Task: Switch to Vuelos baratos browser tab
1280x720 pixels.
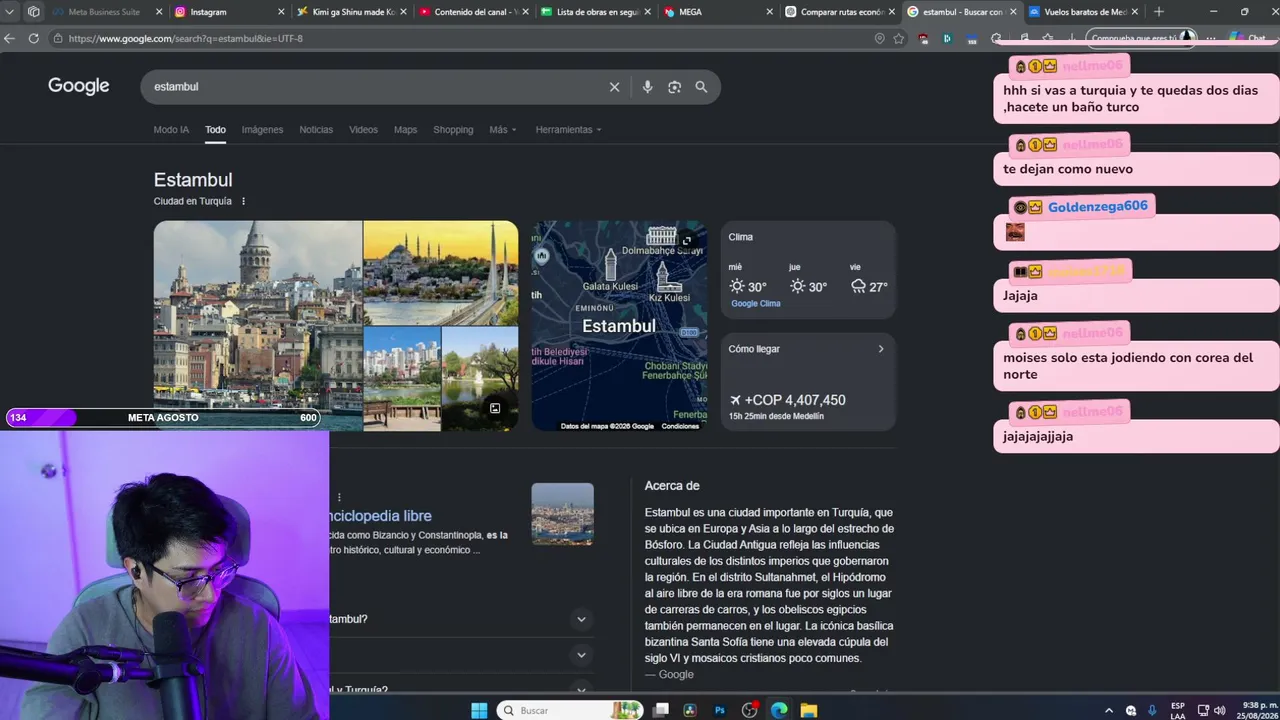Action: tap(1084, 12)
